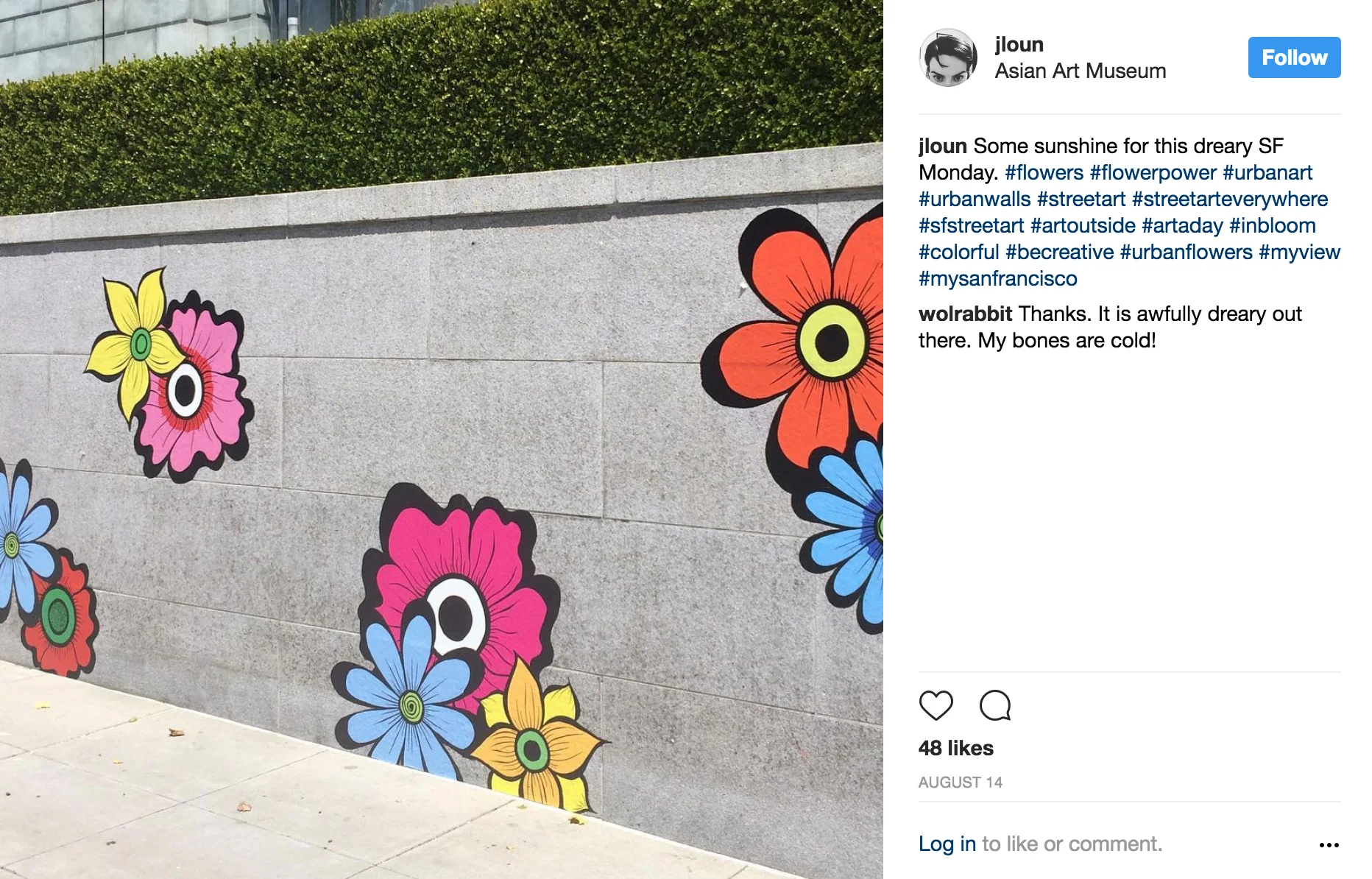1372x879 pixels.
Task: Follow the jloun account
Action: [1294, 57]
